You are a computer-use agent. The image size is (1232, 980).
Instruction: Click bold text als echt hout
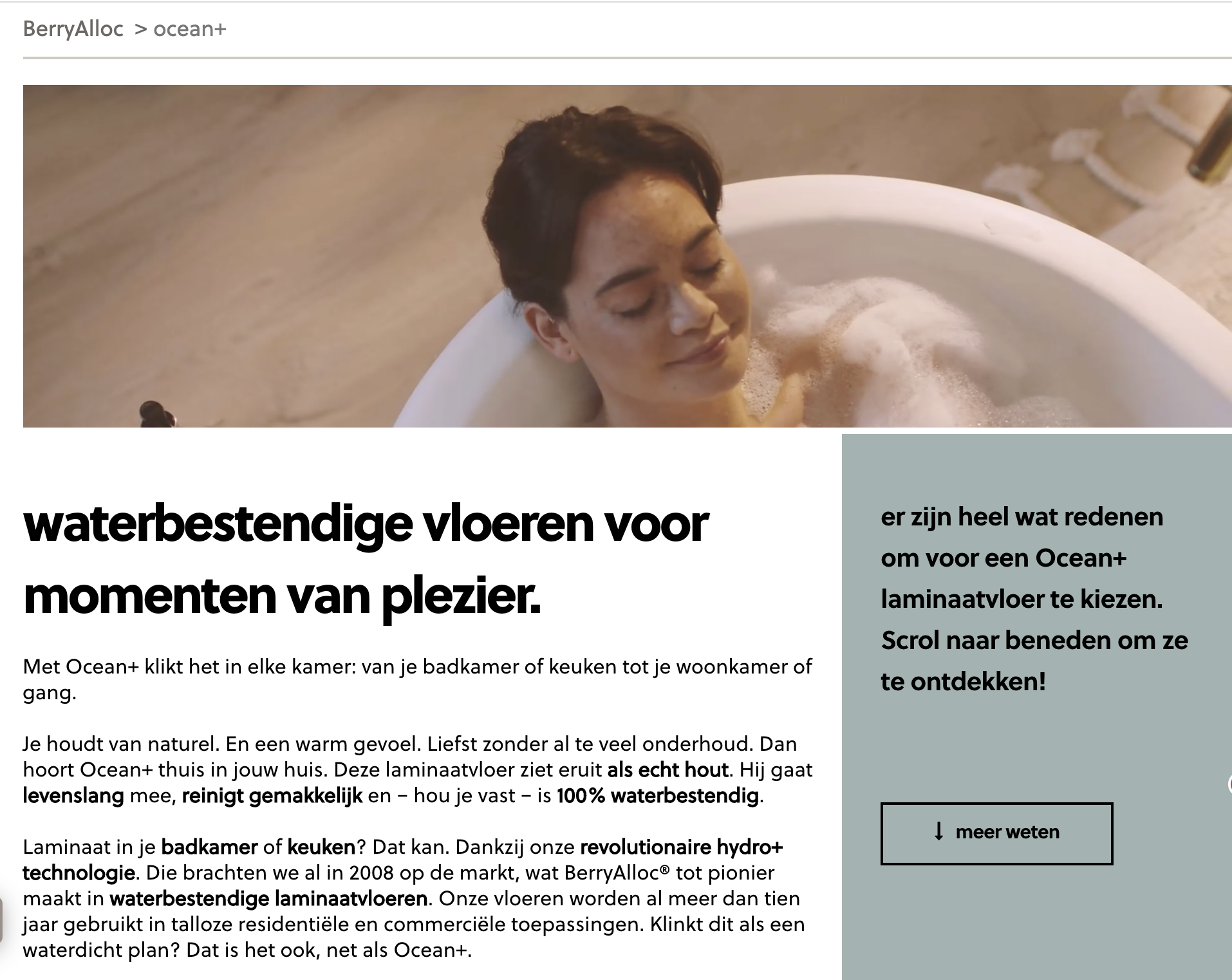click(x=668, y=770)
